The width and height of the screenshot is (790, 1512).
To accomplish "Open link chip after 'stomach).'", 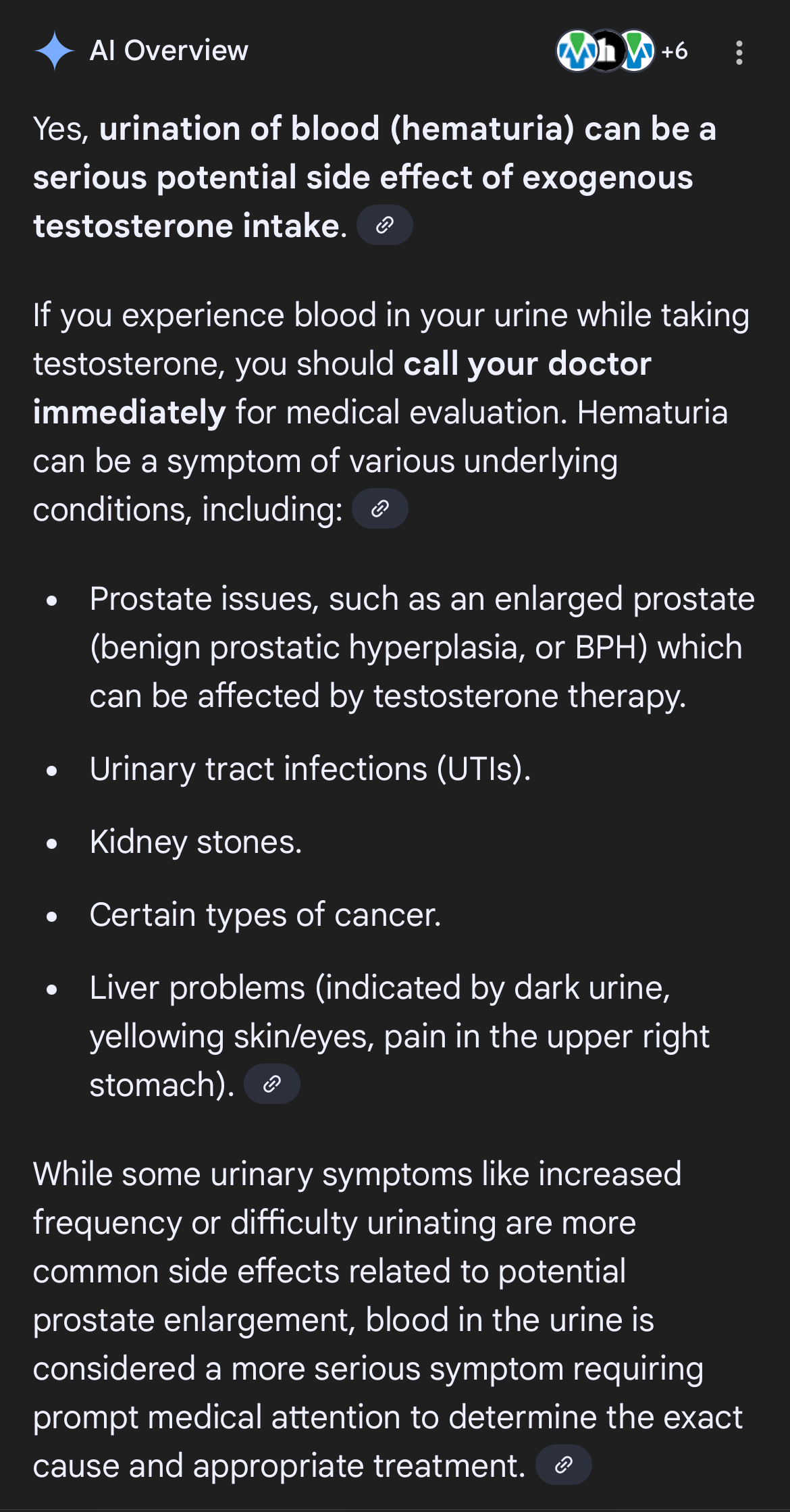I will coord(271,1085).
